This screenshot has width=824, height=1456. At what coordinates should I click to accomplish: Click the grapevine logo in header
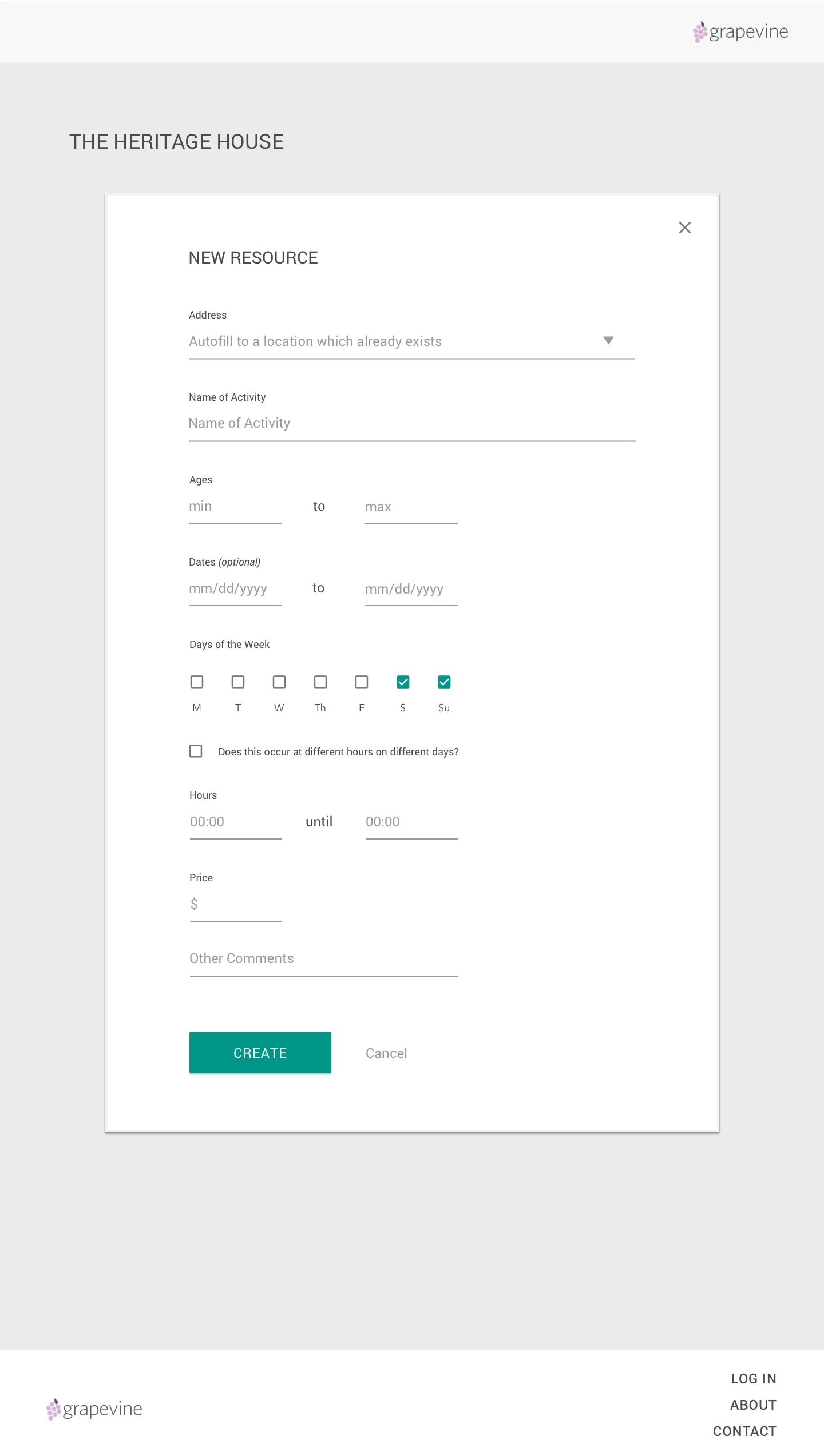coord(740,32)
